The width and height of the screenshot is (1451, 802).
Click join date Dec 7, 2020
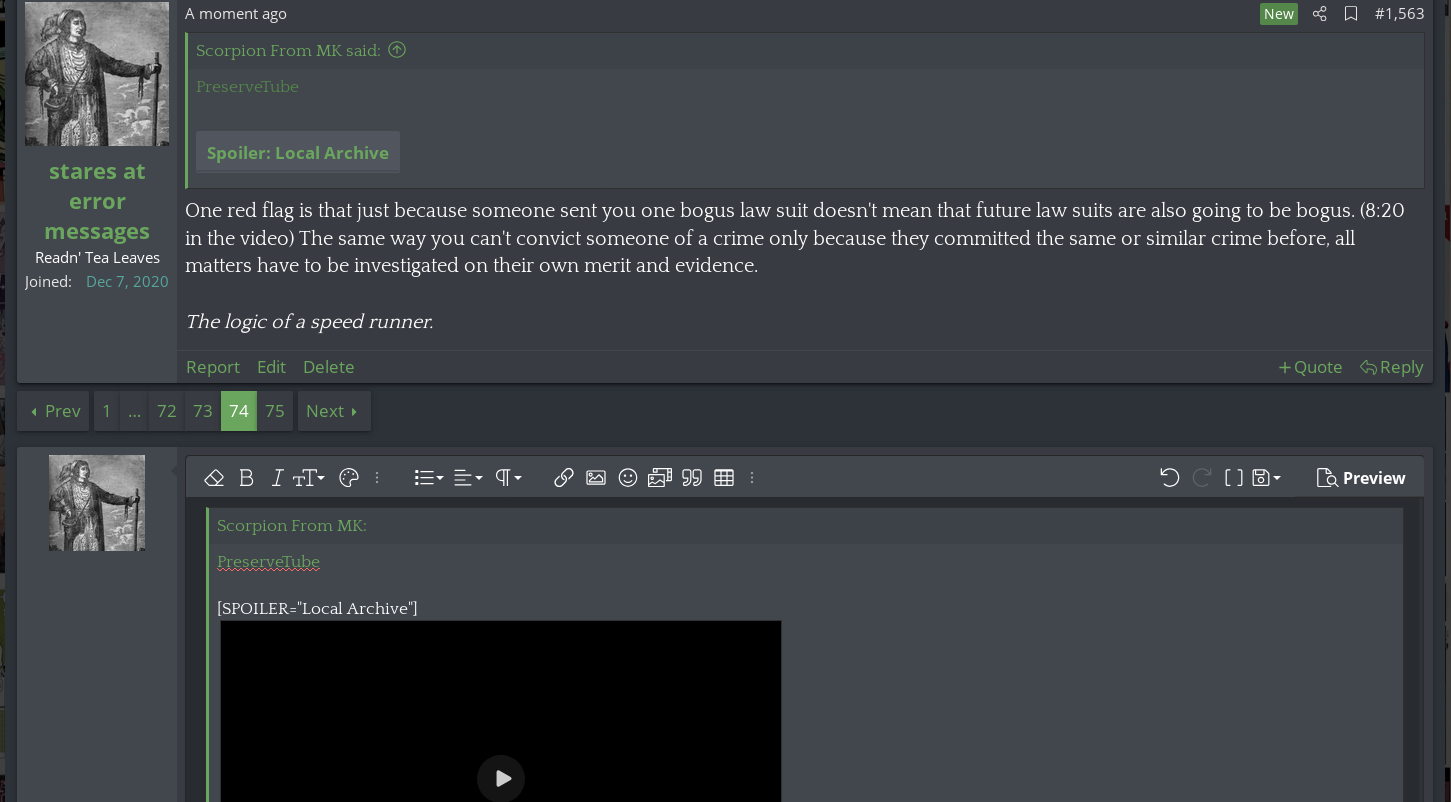point(127,282)
